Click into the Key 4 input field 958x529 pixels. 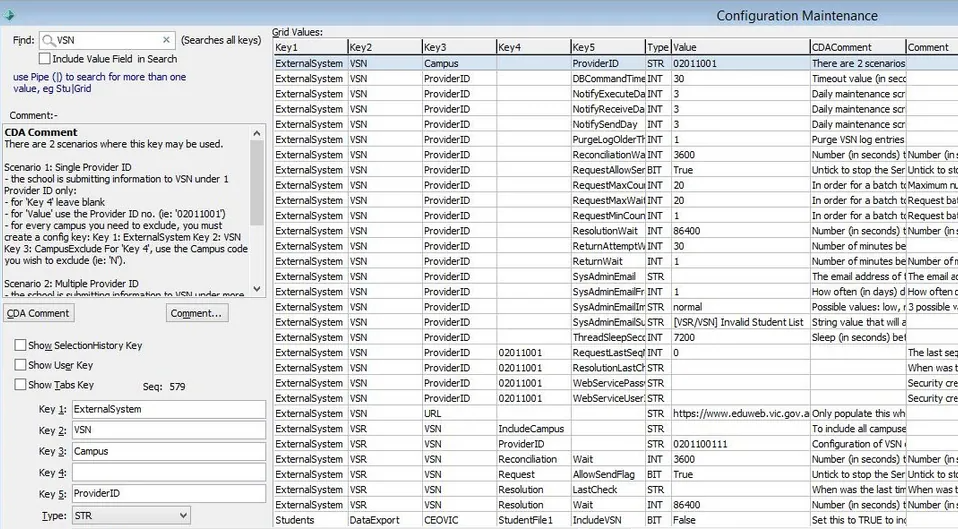(169, 472)
